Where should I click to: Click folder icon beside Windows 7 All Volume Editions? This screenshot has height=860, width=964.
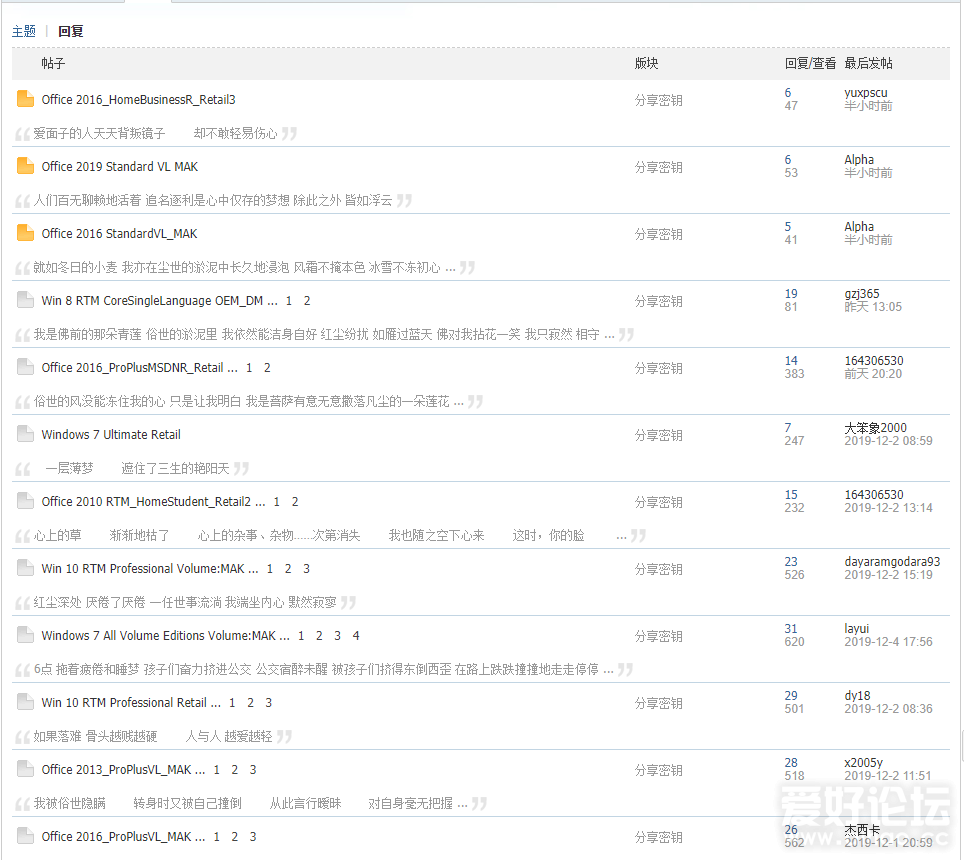coord(25,635)
